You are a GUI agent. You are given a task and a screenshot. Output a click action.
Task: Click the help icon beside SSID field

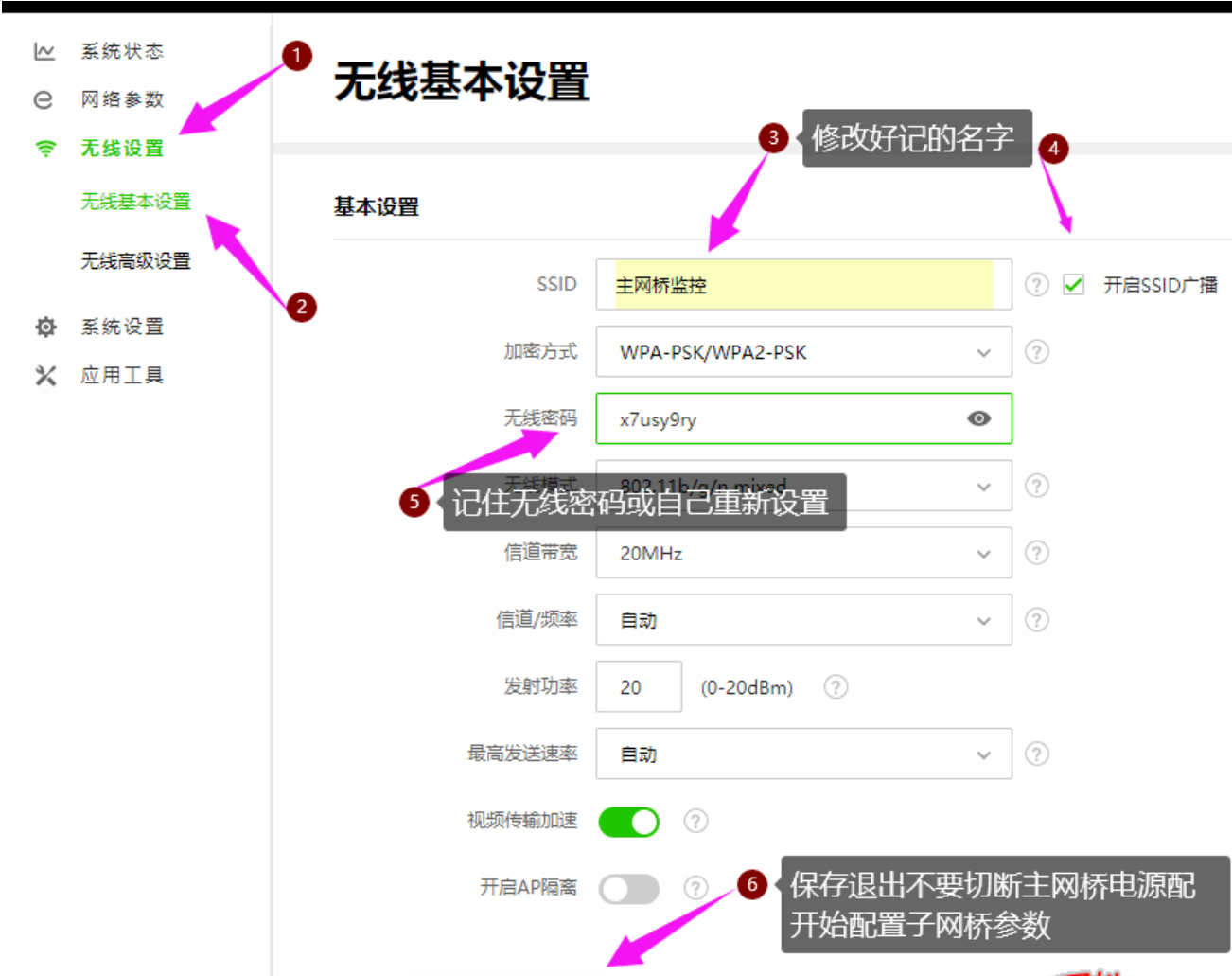coord(1037,285)
